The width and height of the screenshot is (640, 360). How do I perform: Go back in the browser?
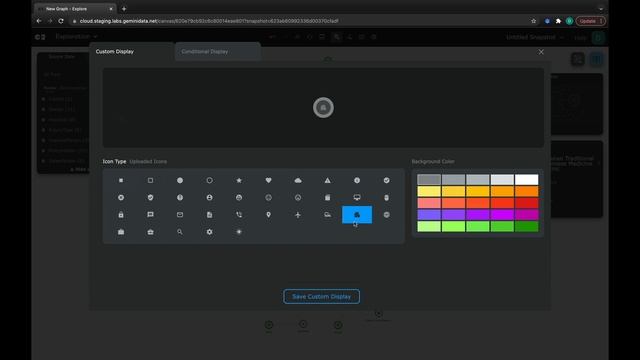39,21
